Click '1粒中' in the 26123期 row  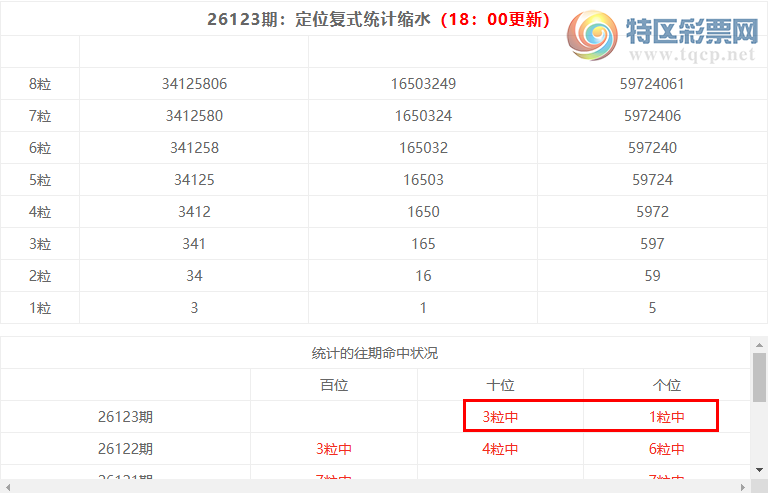pyautogui.click(x=667, y=417)
